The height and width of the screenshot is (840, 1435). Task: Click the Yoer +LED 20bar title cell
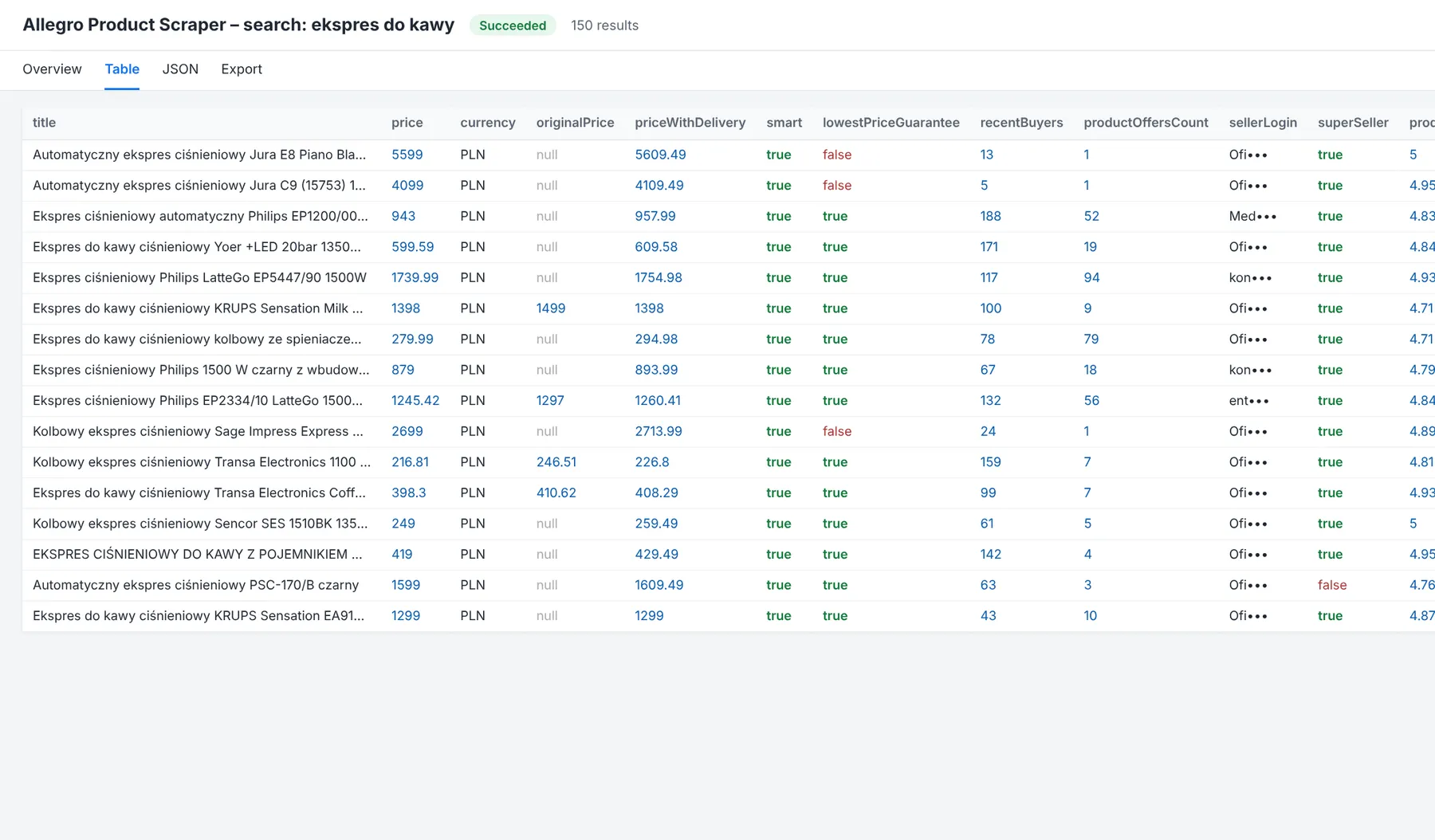197,247
